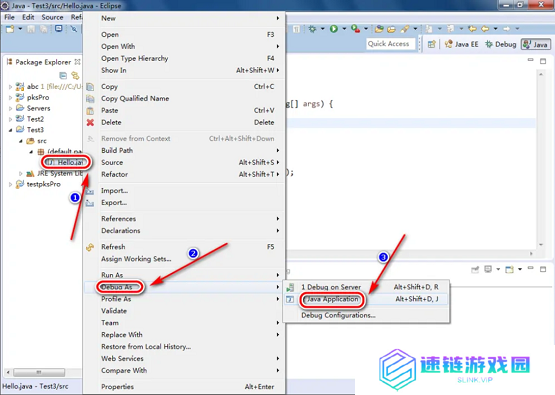The height and width of the screenshot is (395, 555).
Task: Collapse the Test3 project node
Action: [10, 130]
